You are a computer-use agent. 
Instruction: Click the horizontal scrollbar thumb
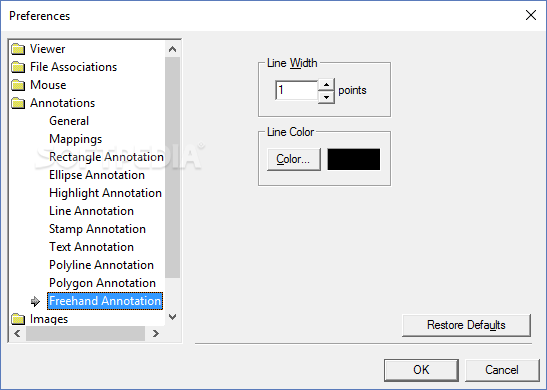pos(85,334)
